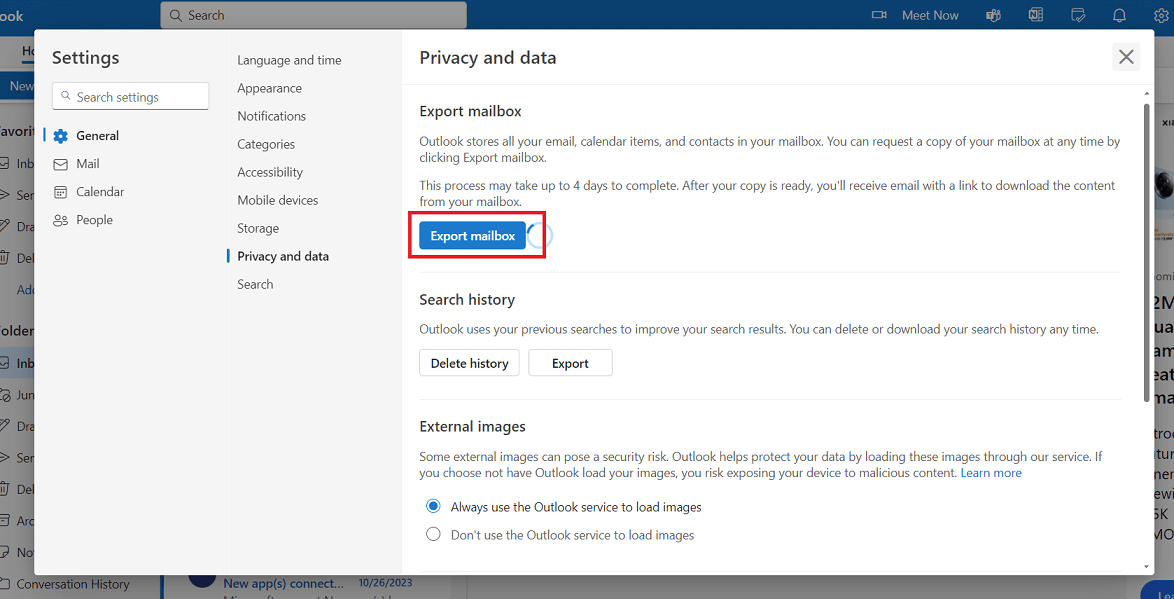Click the magnifier icon in top Search bar
This screenshot has width=1174, height=599.
tap(175, 15)
